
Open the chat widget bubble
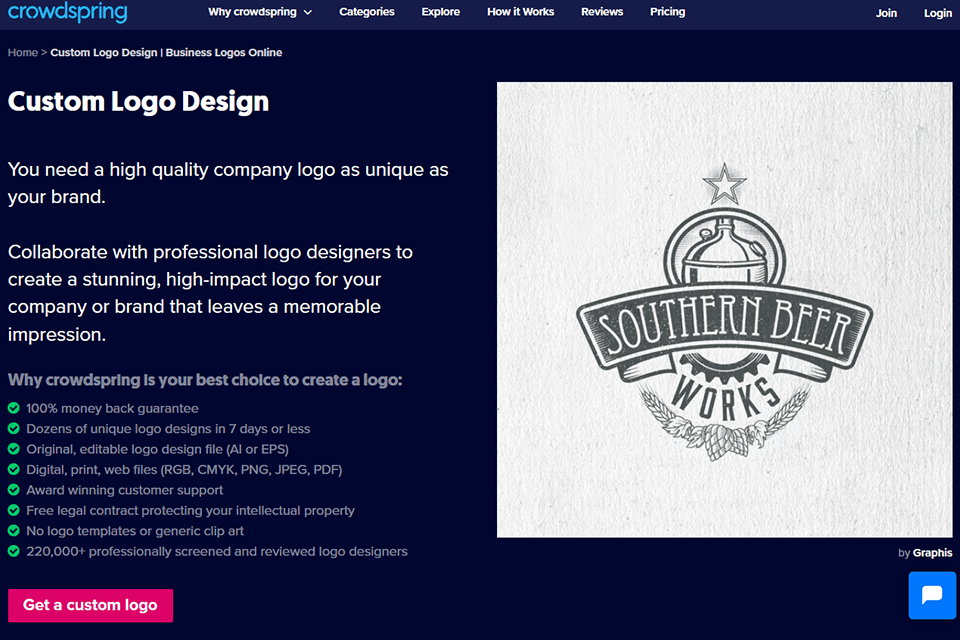coord(931,595)
